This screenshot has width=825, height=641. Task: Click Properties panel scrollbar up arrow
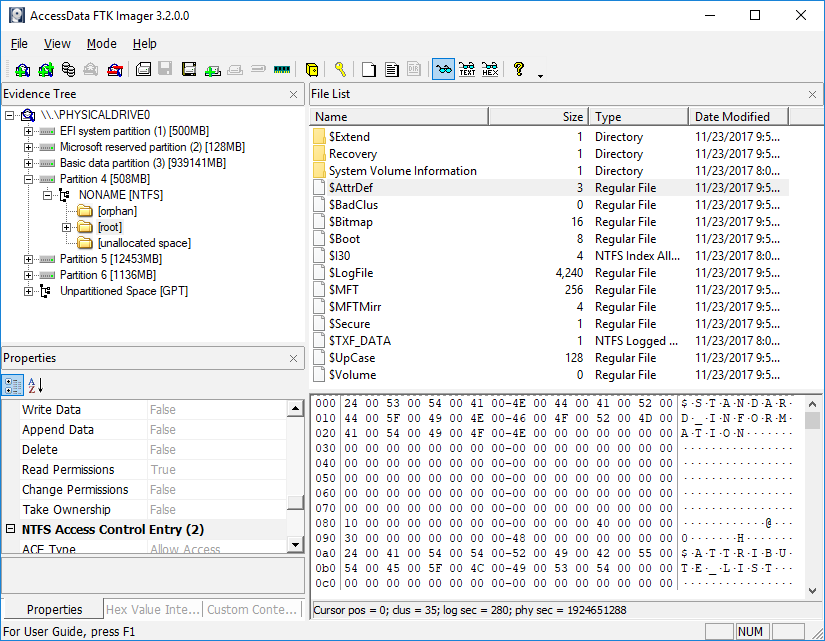tap(295, 409)
